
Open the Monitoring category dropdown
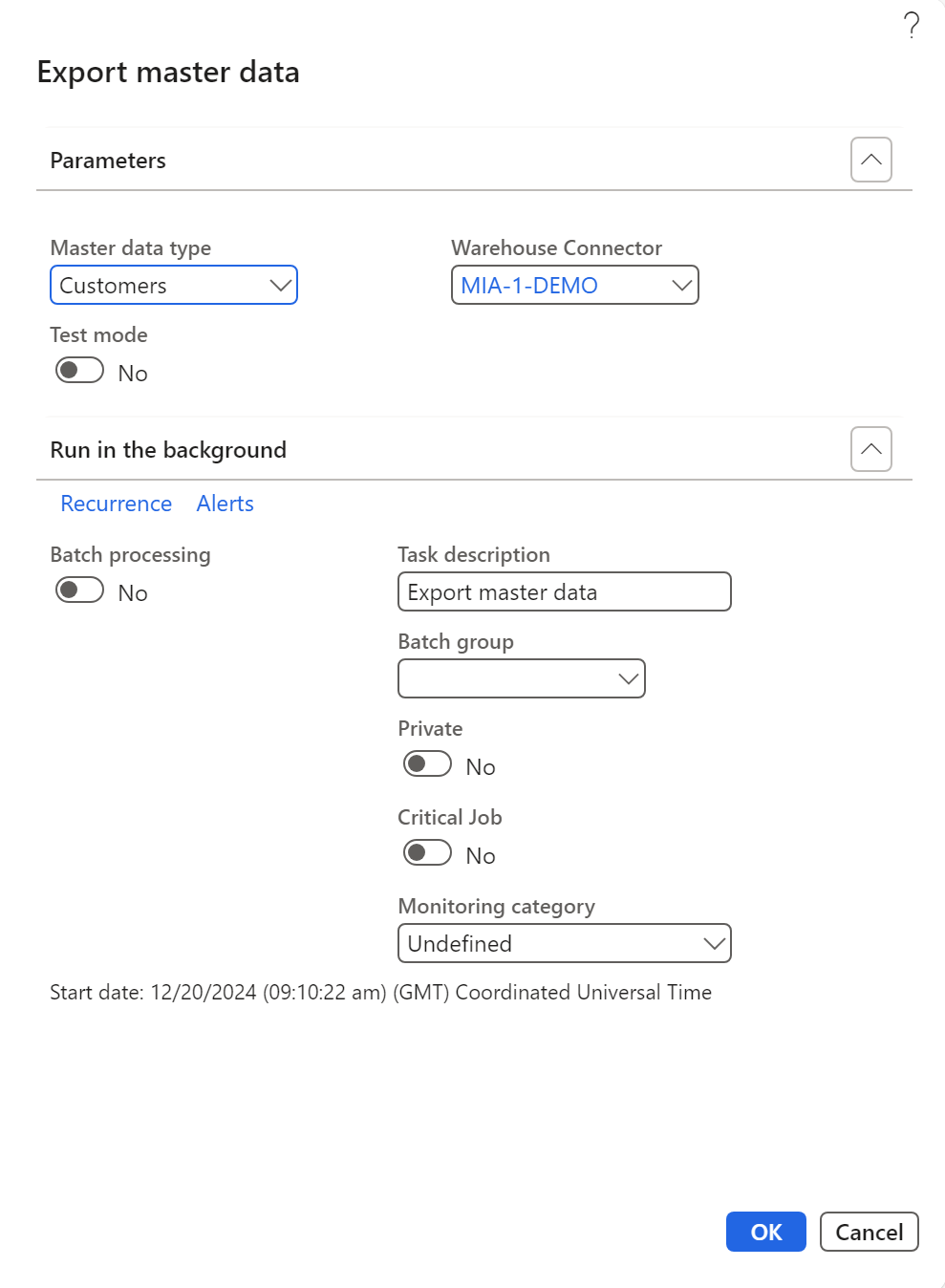click(714, 944)
